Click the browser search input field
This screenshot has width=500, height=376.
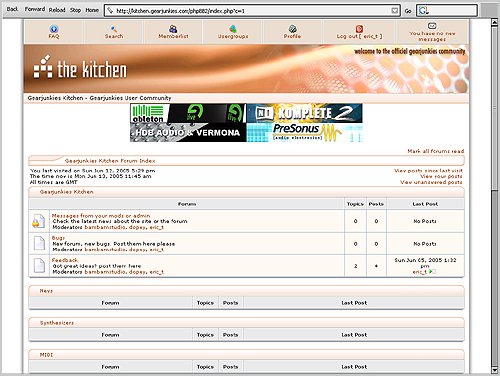point(447,11)
